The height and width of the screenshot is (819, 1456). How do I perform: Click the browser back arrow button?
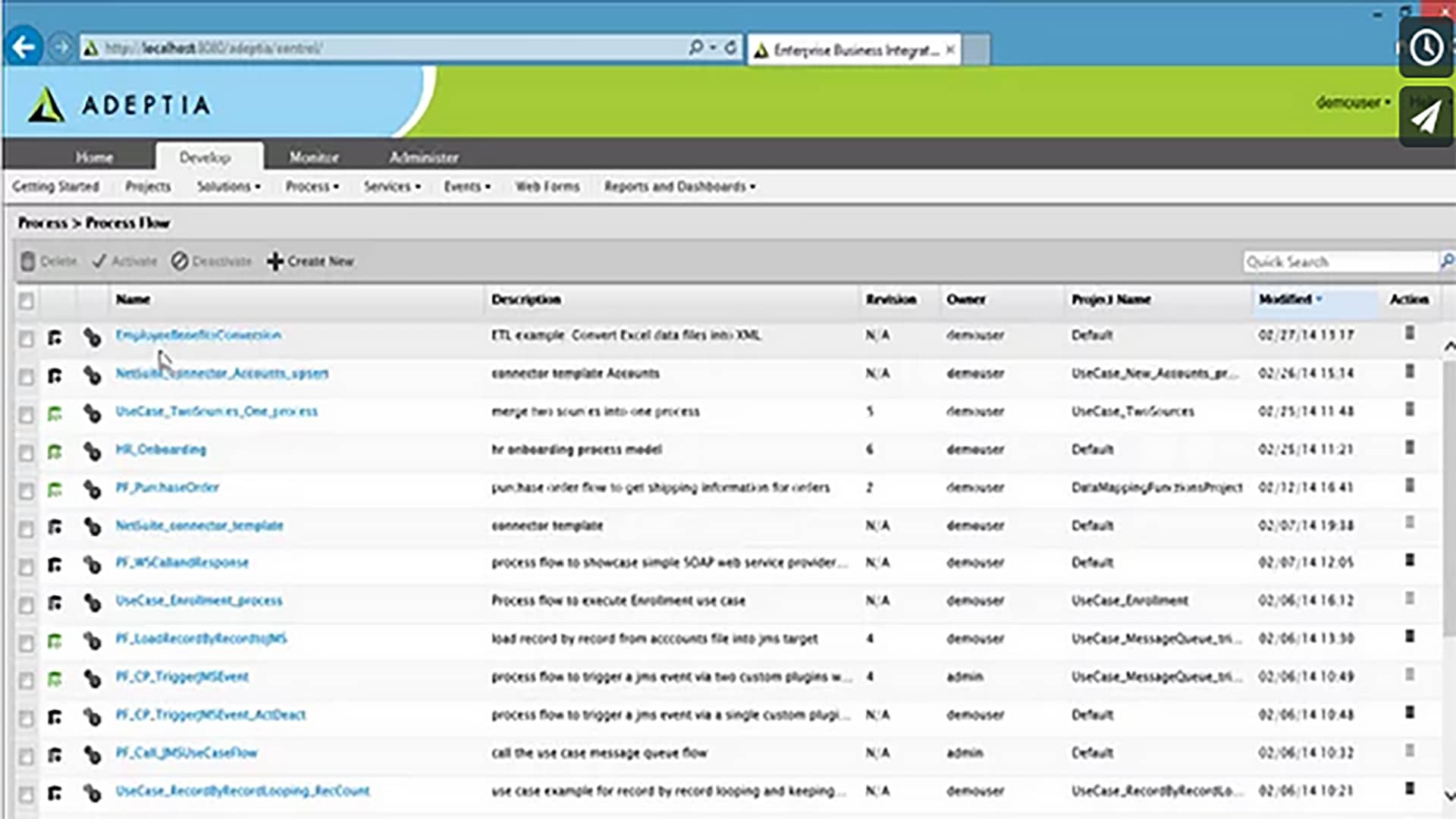pyautogui.click(x=24, y=48)
